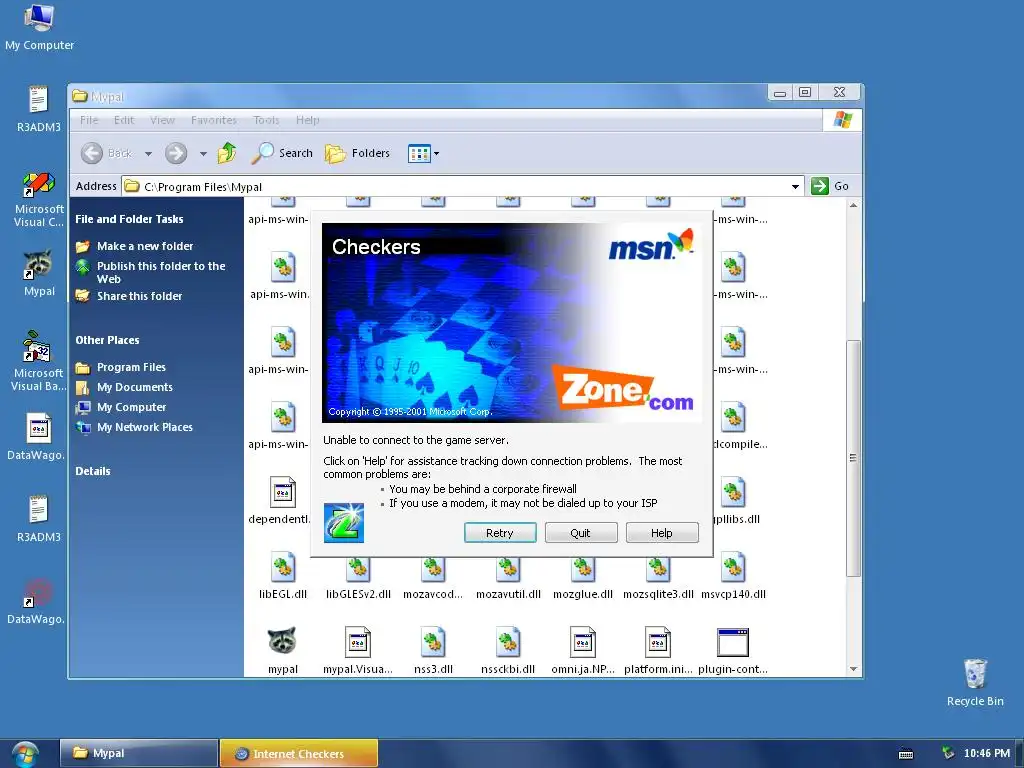
Task: Open the Favorites menu
Action: (214, 120)
